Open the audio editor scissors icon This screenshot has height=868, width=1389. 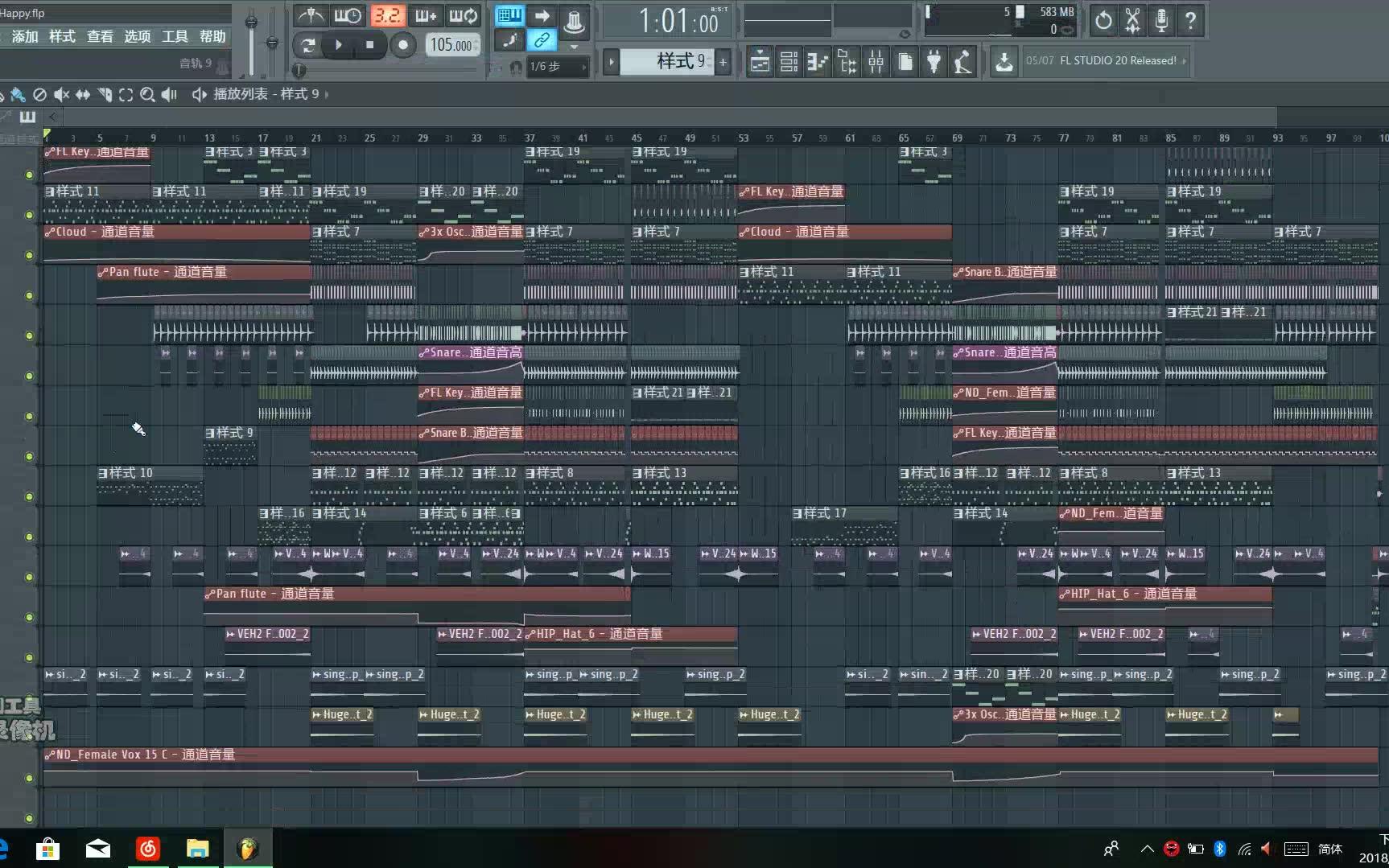tap(1132, 20)
